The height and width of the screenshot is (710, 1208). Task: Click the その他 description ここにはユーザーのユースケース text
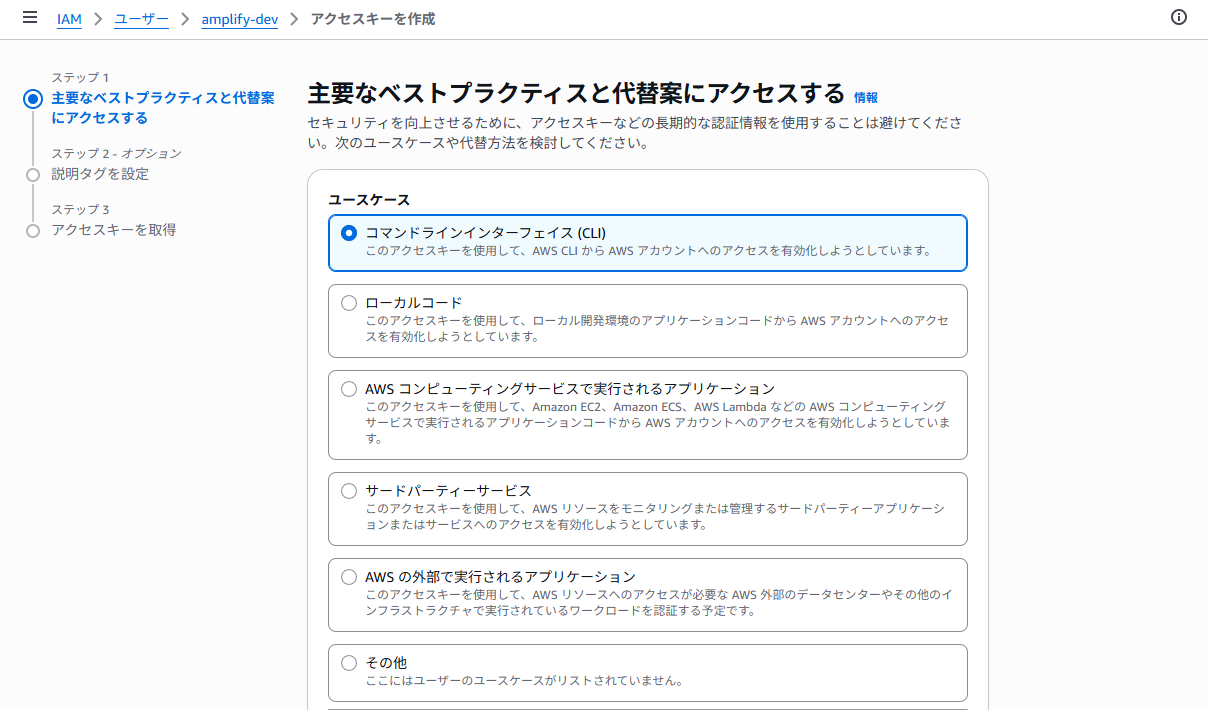tap(524, 681)
